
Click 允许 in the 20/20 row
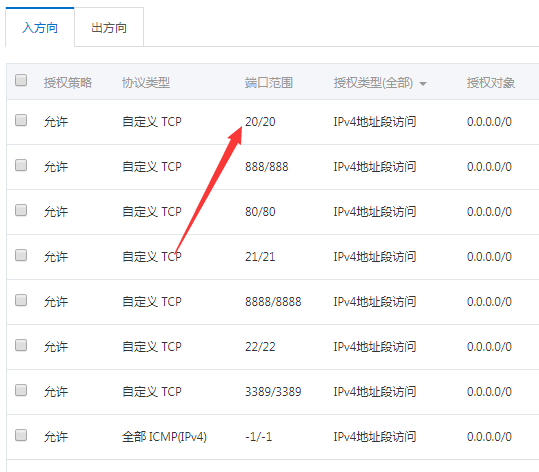56,122
